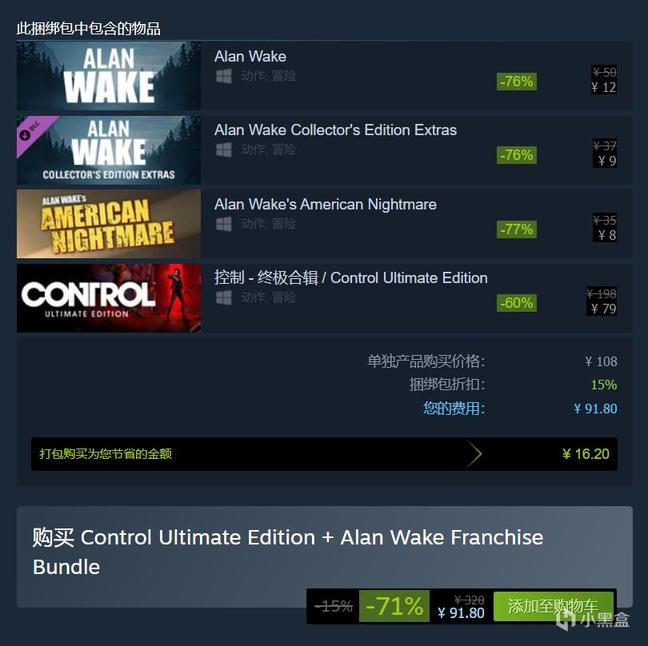The image size is (648, 646).
Task: Click the Windows platform icon under Alan Wake
Action: pyautogui.click(x=224, y=76)
